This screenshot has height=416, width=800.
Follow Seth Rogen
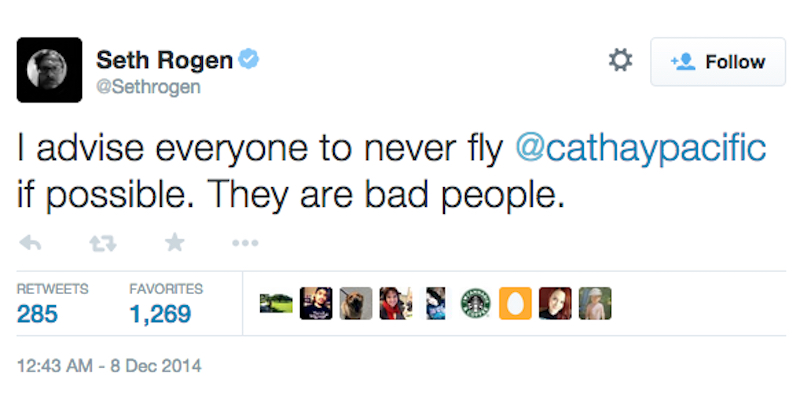point(717,62)
